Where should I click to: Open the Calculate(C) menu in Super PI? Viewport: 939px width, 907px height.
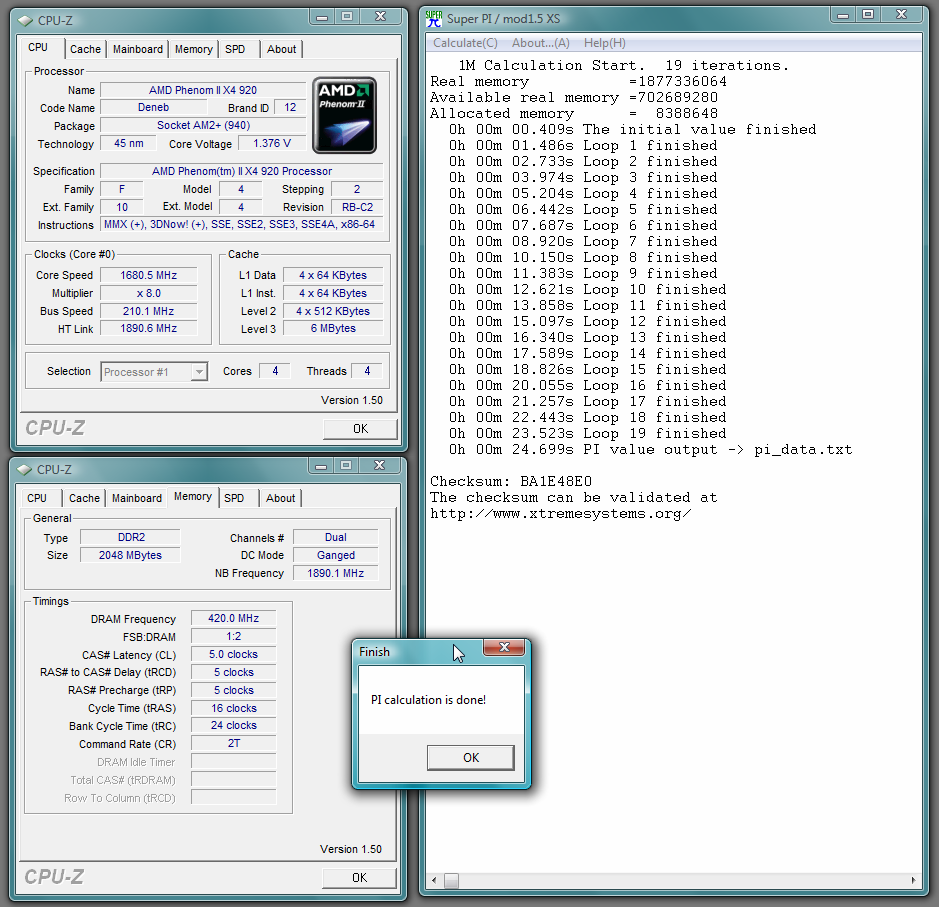pyautogui.click(x=465, y=43)
